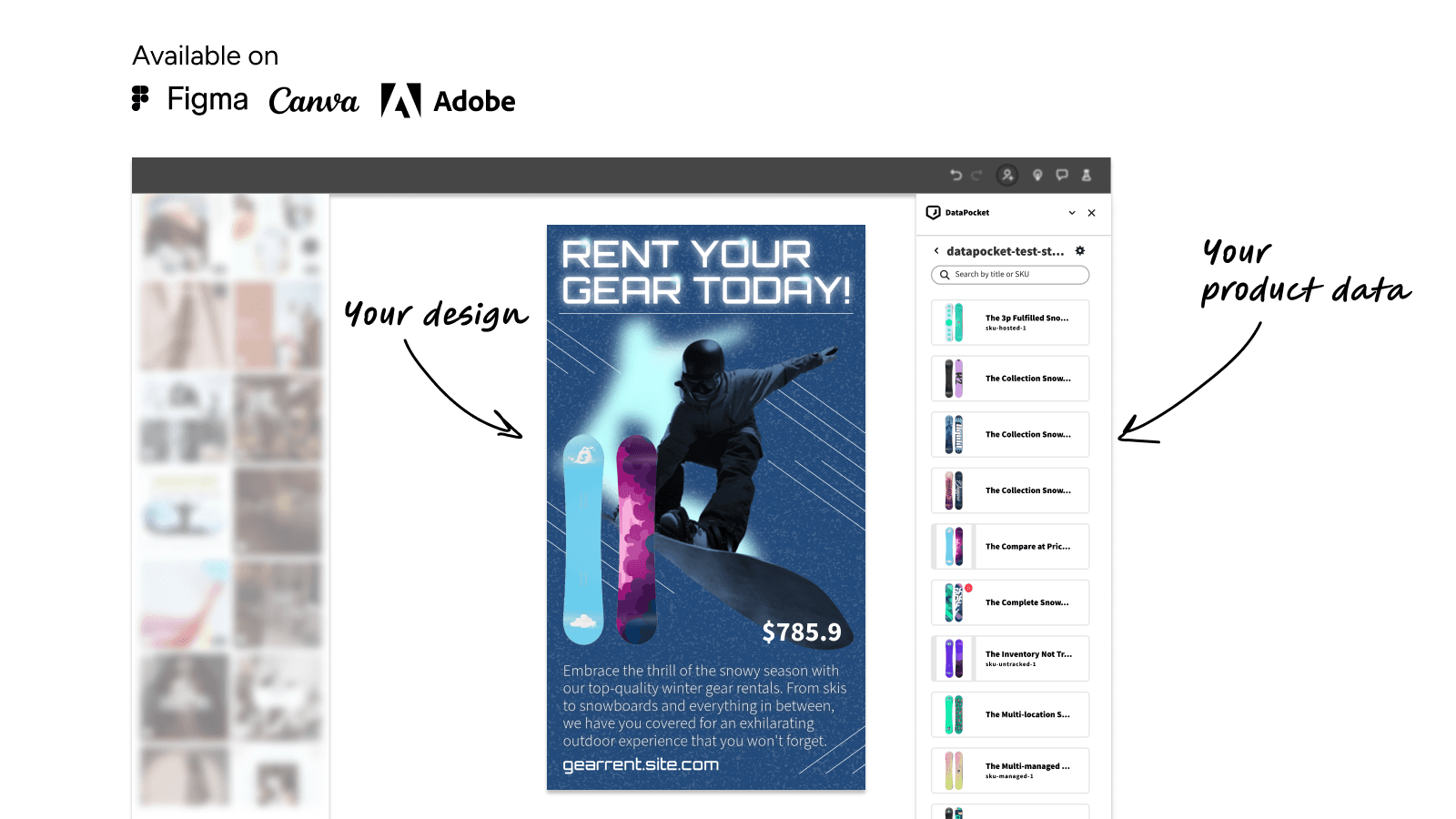The image size is (1456, 819).
Task: Click the redo arrow in the top toolbar
Action: point(976,176)
